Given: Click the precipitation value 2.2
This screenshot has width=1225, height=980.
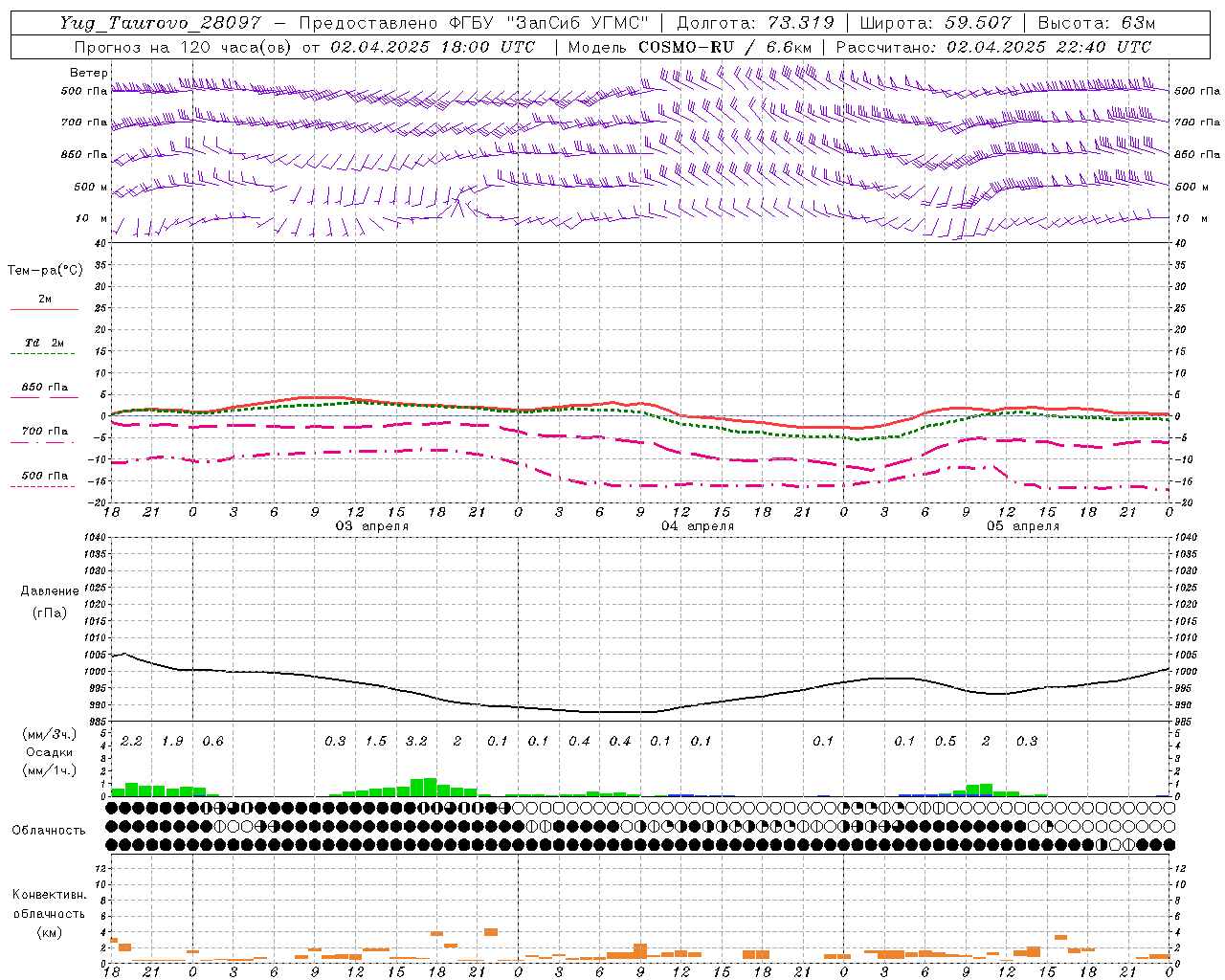Looking at the screenshot, I should [x=131, y=742].
